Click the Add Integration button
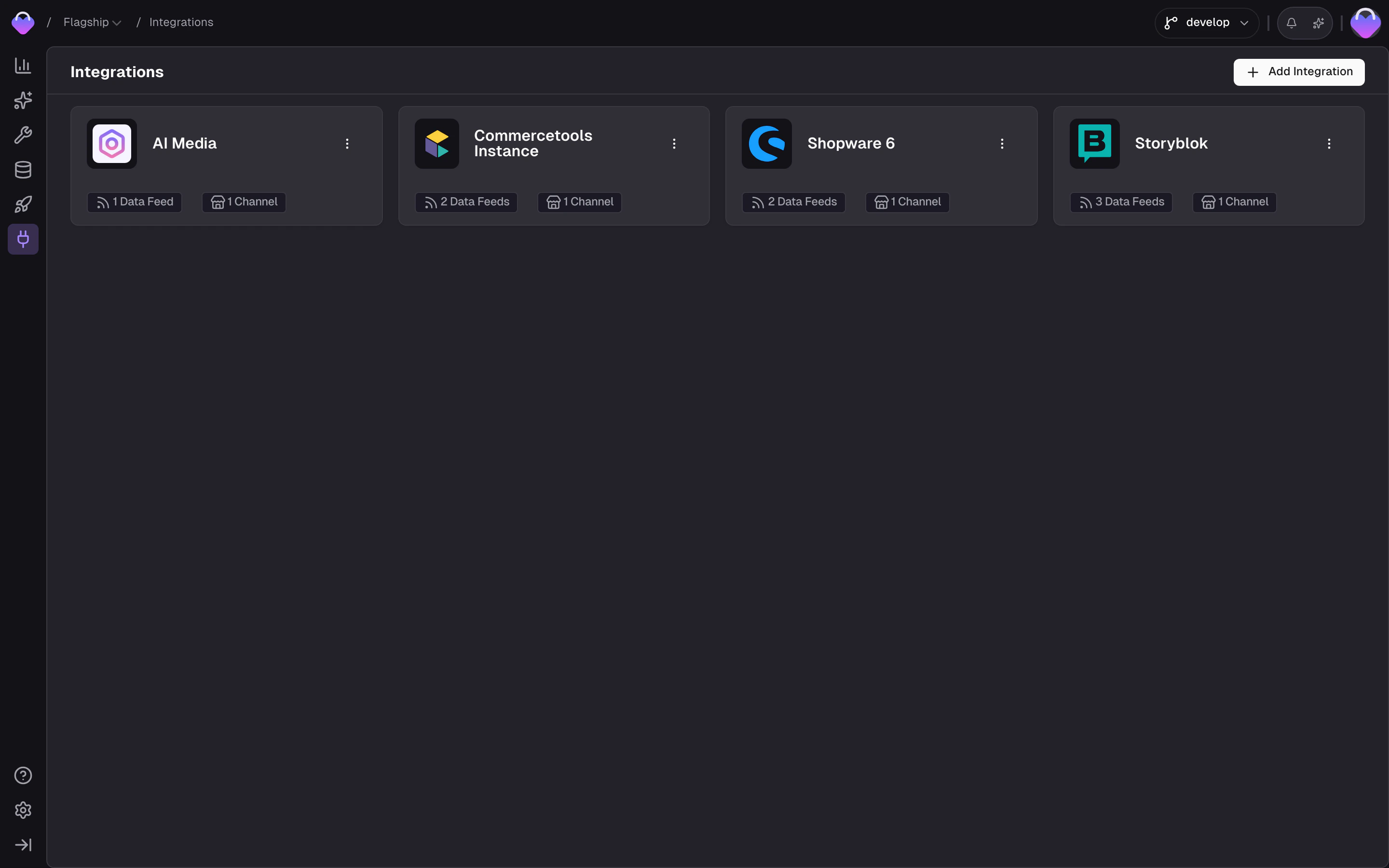 [x=1299, y=72]
